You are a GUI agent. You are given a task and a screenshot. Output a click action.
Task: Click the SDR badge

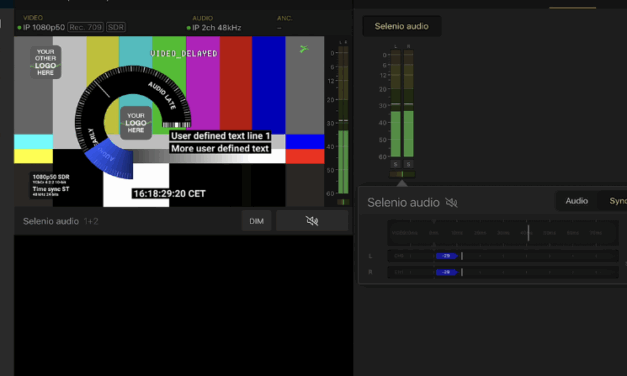pyautogui.click(x=116, y=27)
